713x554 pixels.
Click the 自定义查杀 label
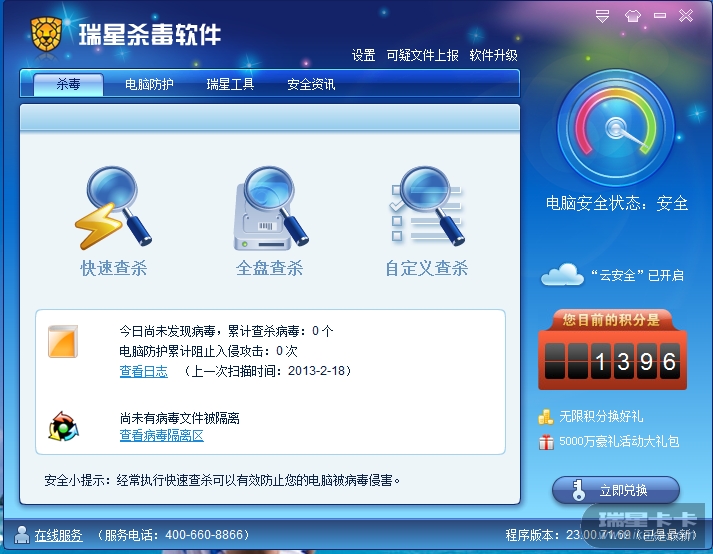(427, 268)
